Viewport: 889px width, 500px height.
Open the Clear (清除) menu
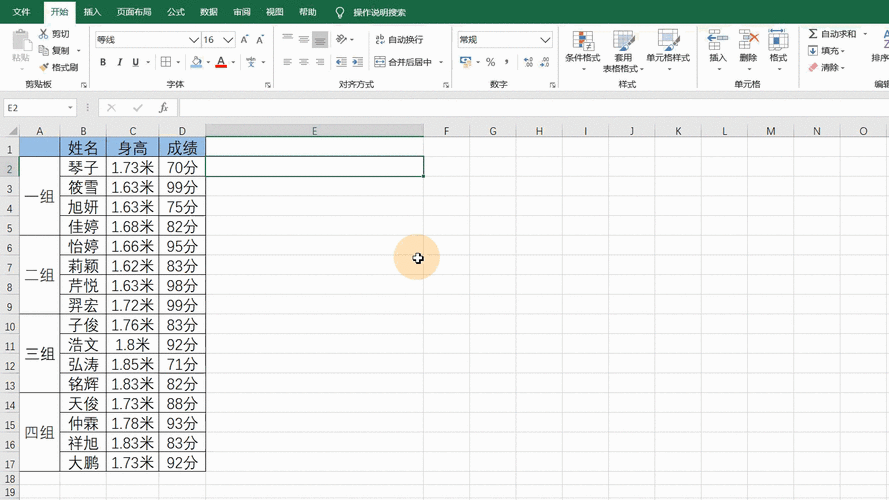tap(827, 67)
